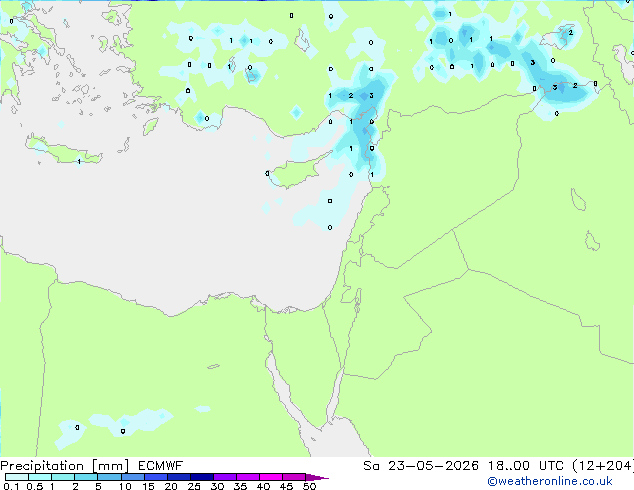Pick the 5–10 mm legend swatch
The height and width of the screenshot is (490, 634).
109,477
